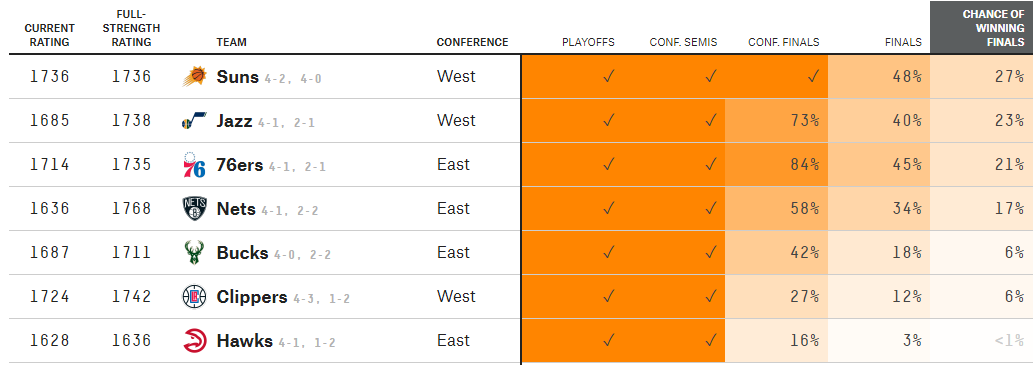Sort by Chance of Winning Finals column
1035x365 pixels.
[x=982, y=28]
